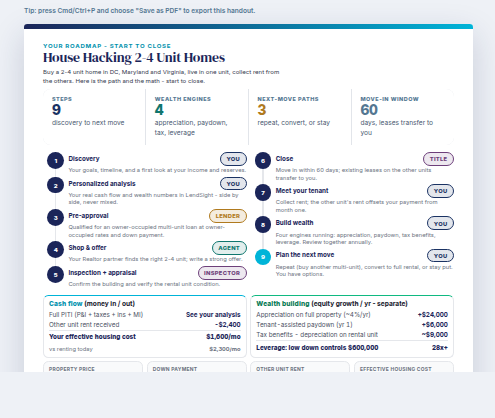Click the step 6 Close number circle
The image size is (495, 418).
tap(263, 161)
